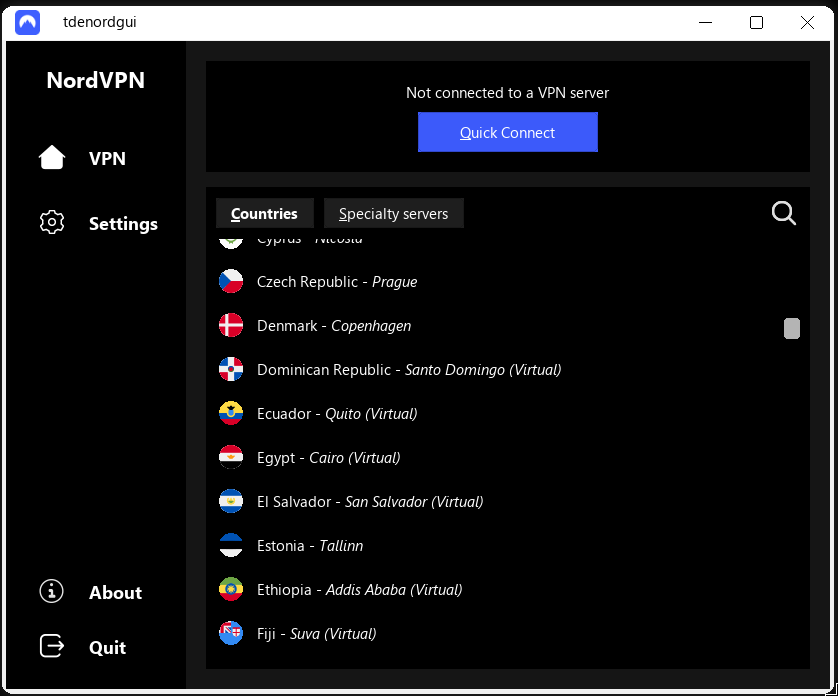
Task: Click the country list scrollbar thumb
Action: point(792,328)
